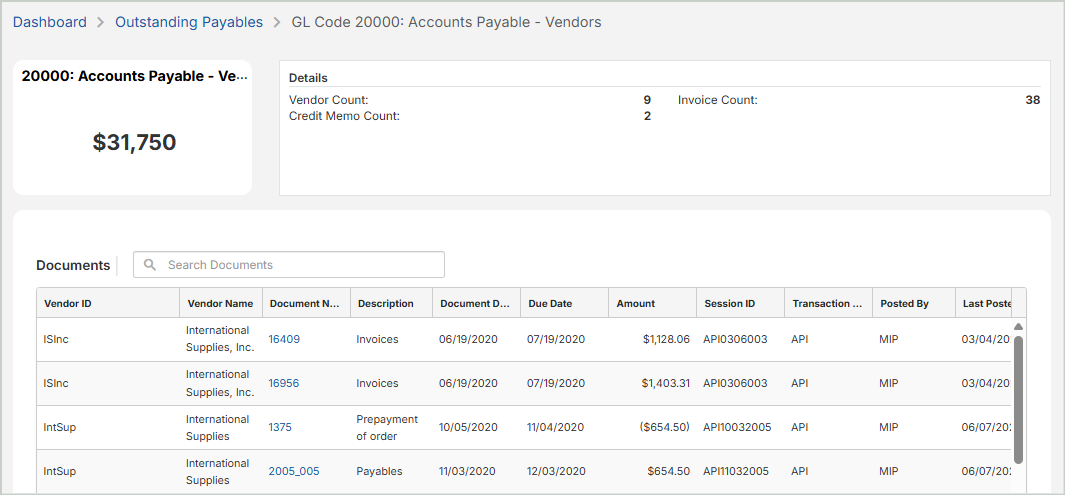Click the $1,128.06 amount cell
The height and width of the screenshot is (495, 1065).
pos(666,339)
